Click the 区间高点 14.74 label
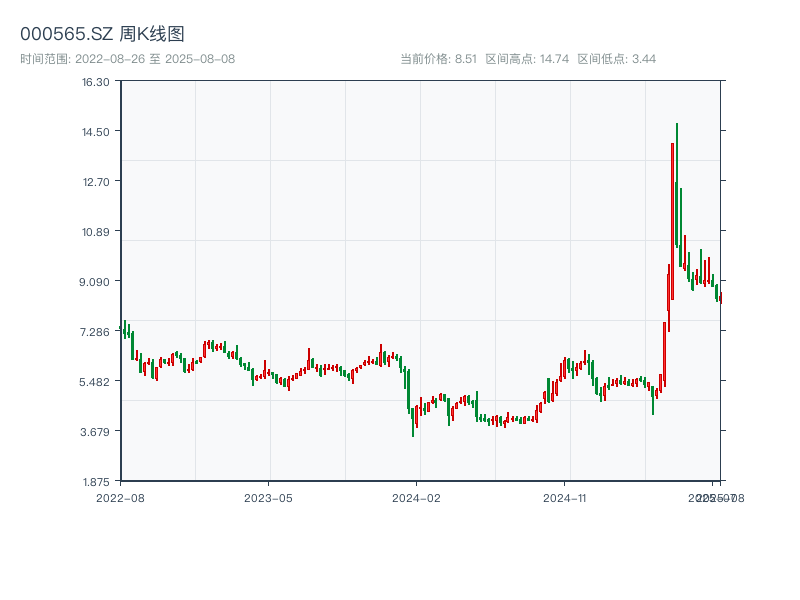The image size is (800, 600). pos(527,59)
